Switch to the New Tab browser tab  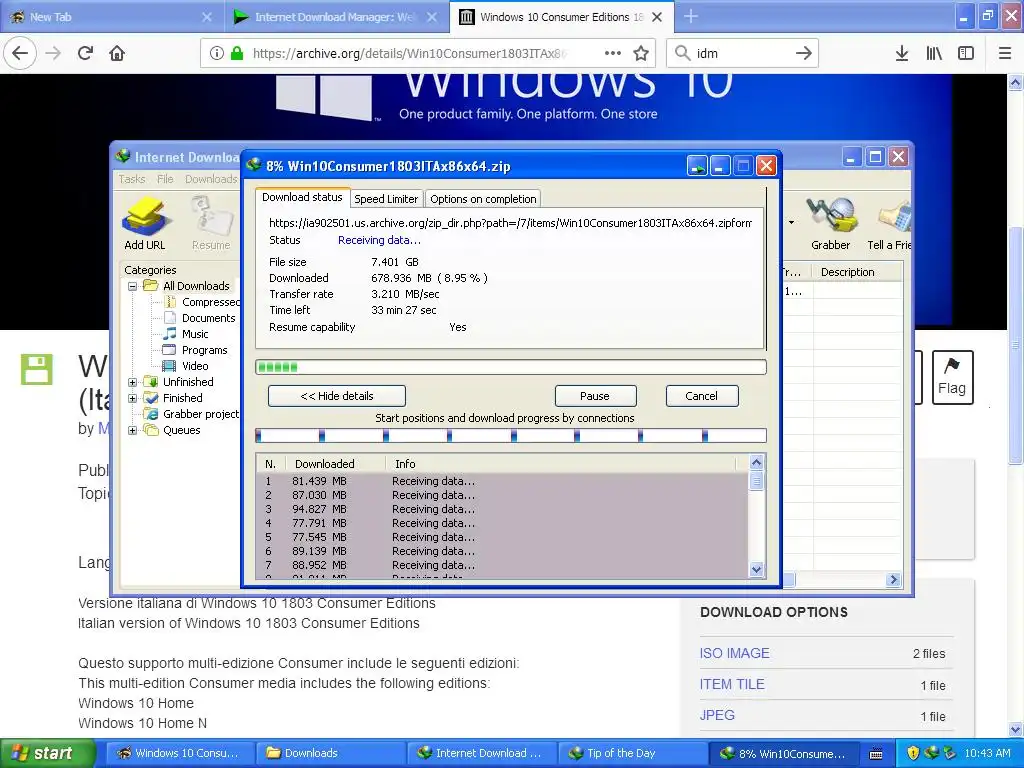pos(110,17)
